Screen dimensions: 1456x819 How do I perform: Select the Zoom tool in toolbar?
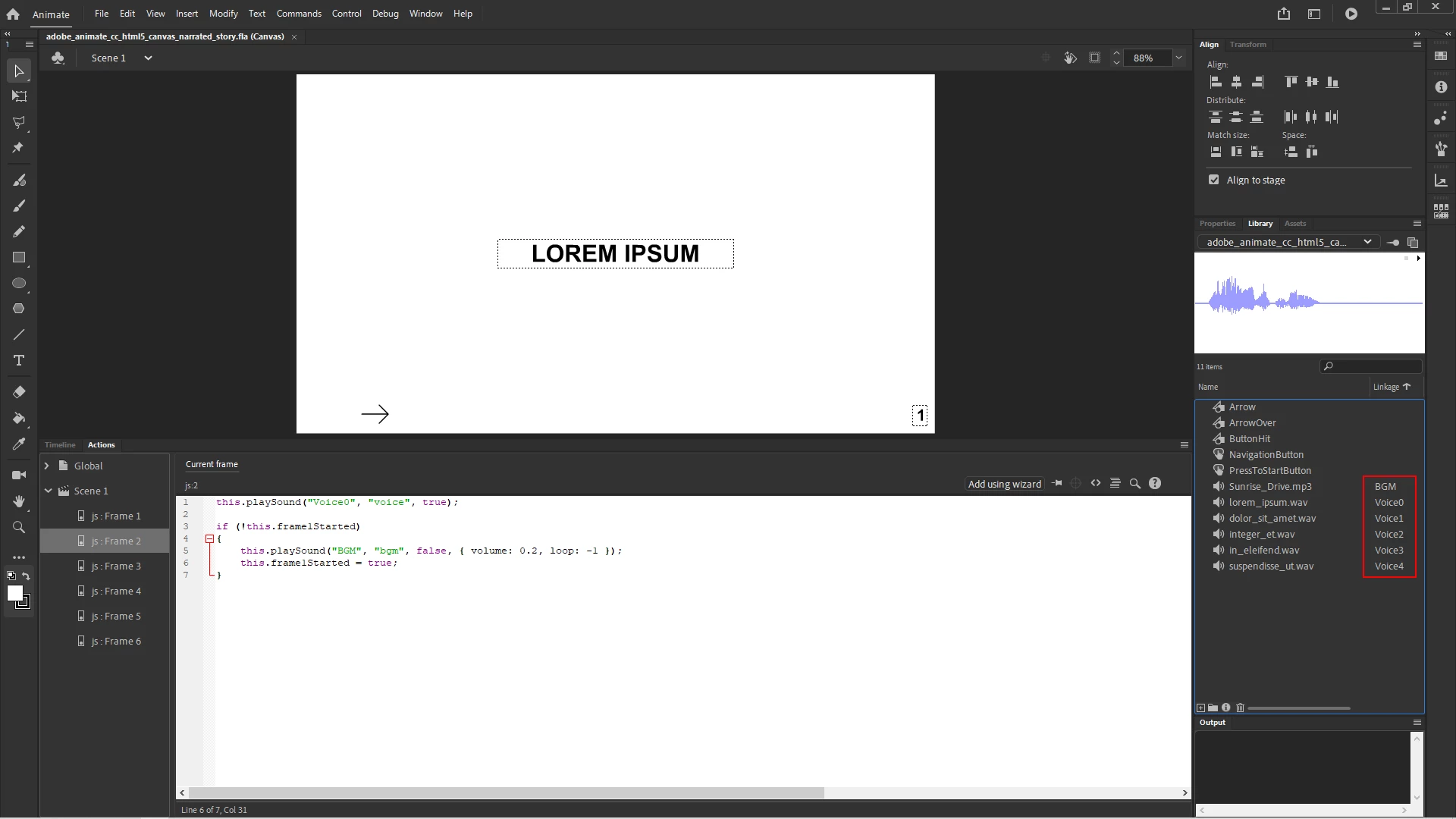(19, 527)
